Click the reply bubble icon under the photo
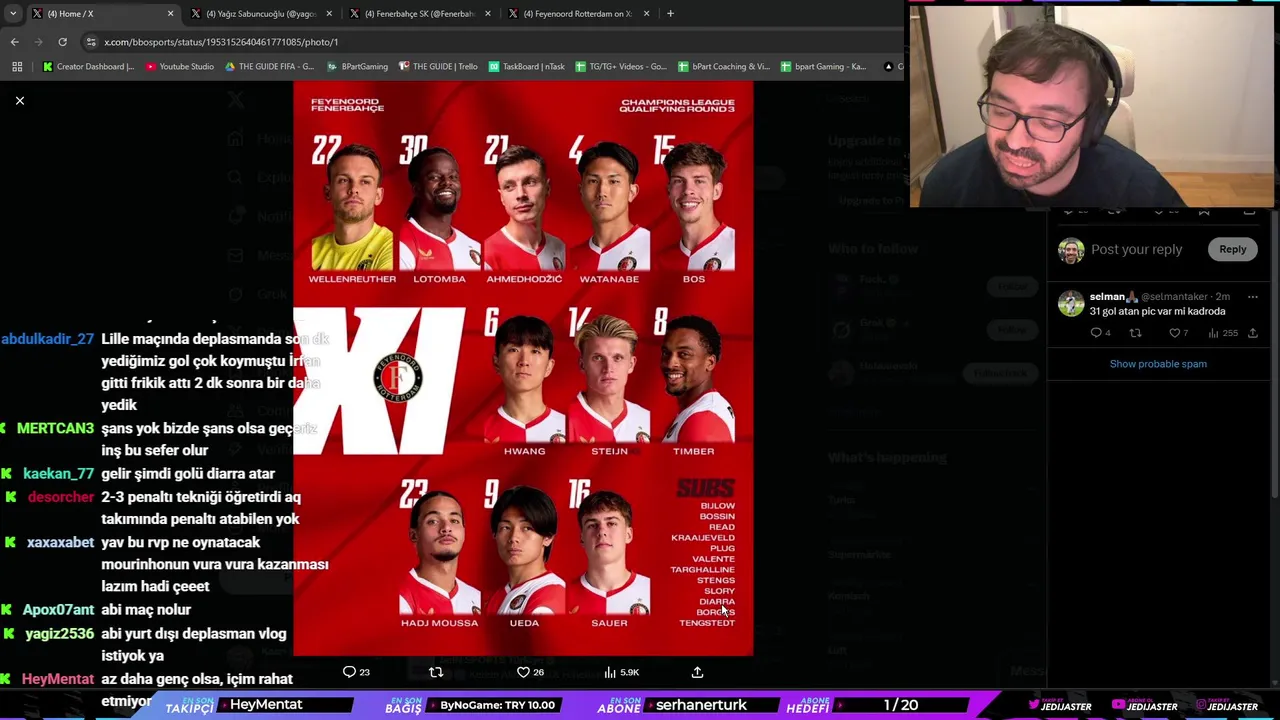The height and width of the screenshot is (720, 1280). pos(349,672)
